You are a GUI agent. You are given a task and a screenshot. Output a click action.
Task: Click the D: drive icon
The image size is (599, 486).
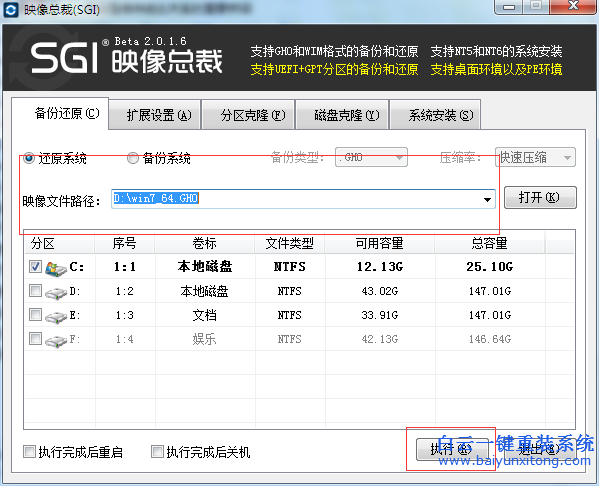[x=56, y=293]
